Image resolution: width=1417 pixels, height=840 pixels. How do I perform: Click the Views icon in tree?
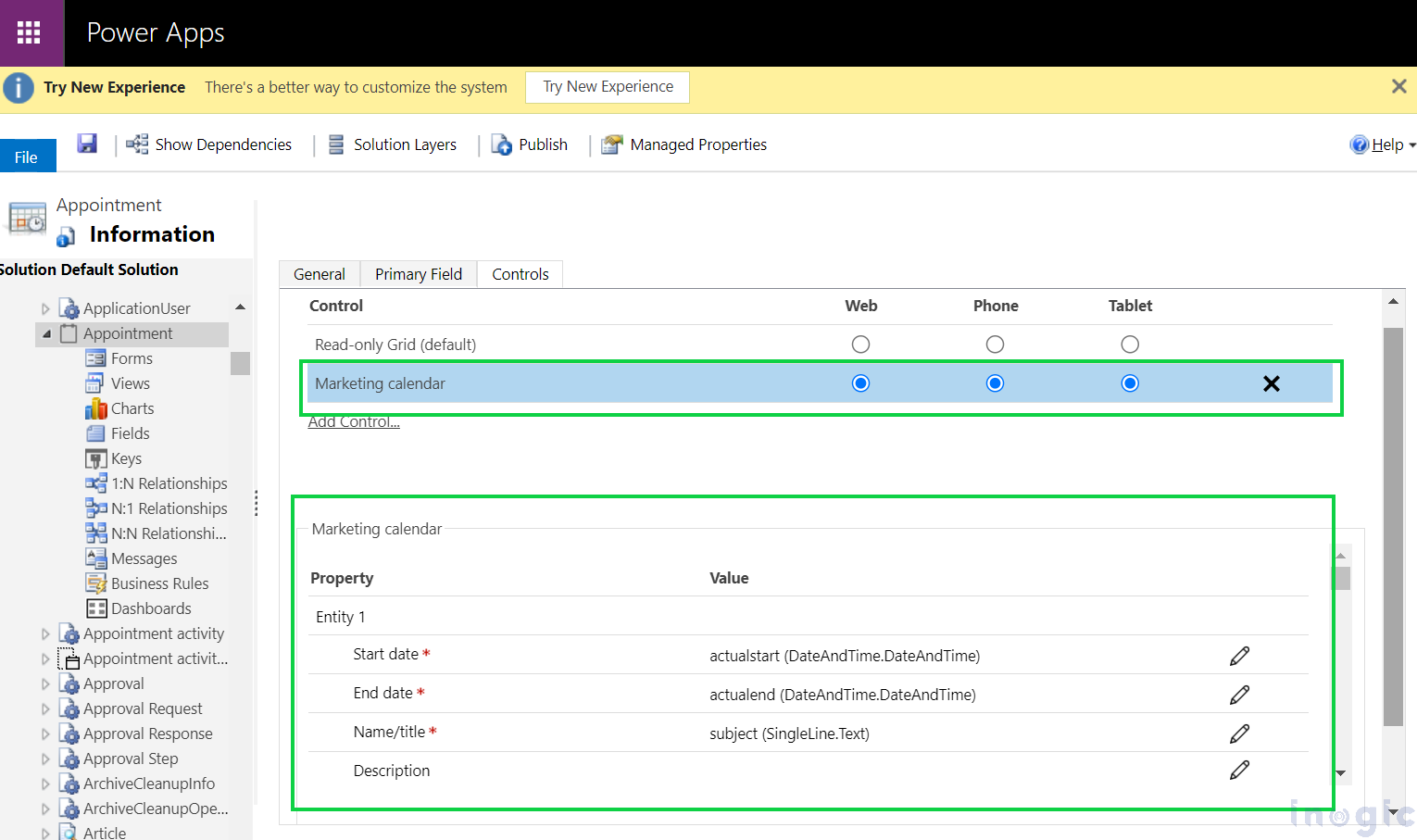pyautogui.click(x=94, y=383)
